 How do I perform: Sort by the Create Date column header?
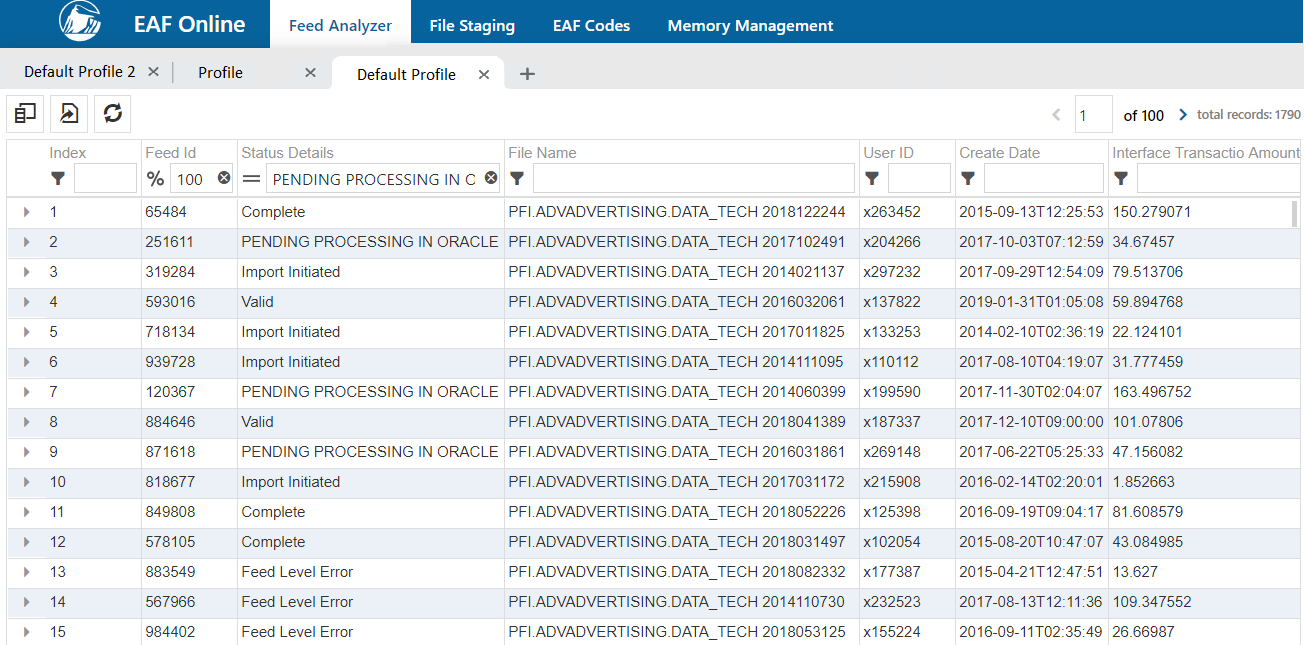(1000, 153)
